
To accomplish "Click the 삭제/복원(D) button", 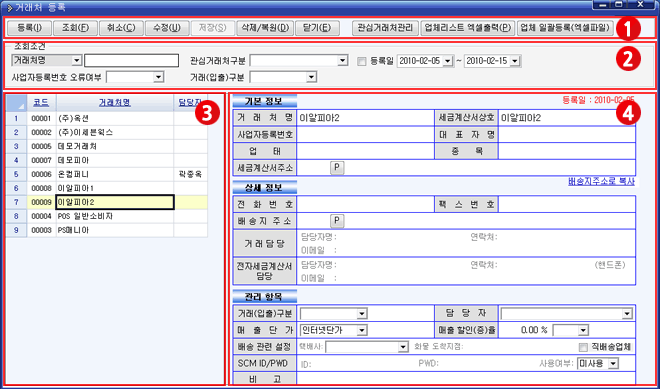I will coord(265,28).
